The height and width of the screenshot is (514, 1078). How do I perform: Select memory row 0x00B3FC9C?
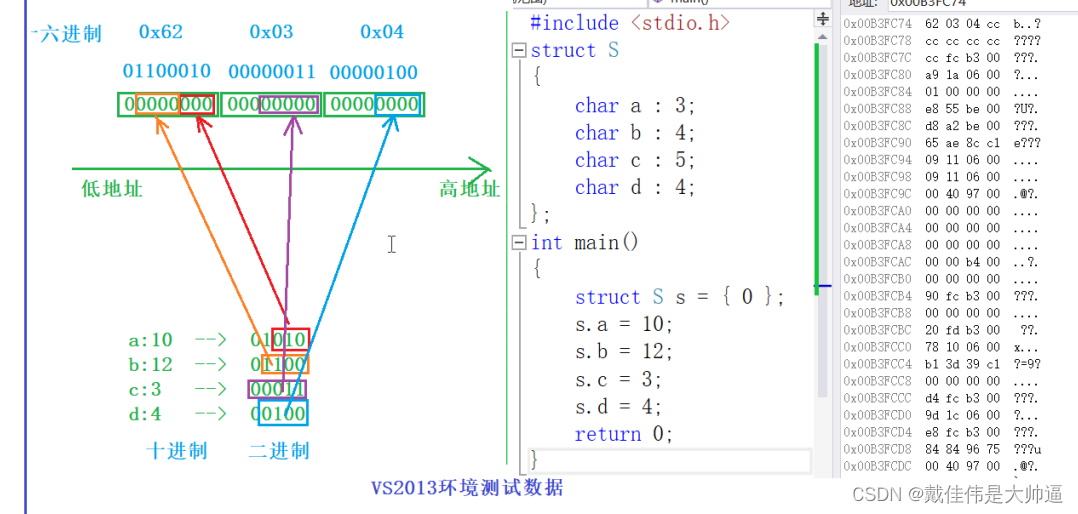tap(943, 194)
